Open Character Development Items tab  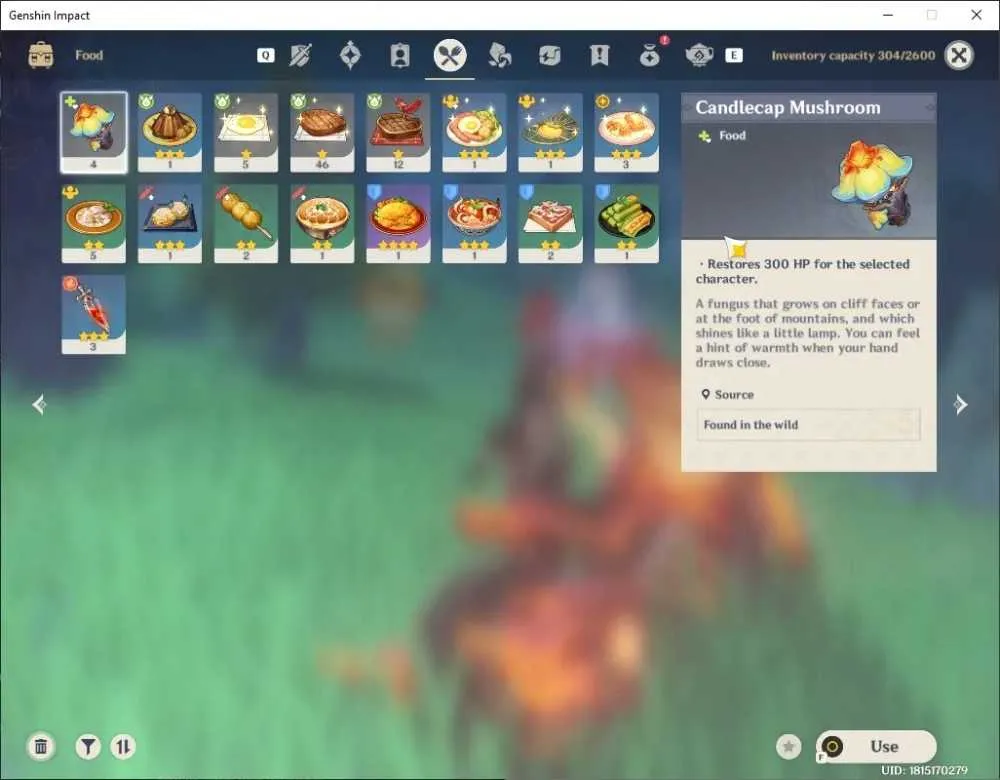pyautogui.click(x=400, y=55)
